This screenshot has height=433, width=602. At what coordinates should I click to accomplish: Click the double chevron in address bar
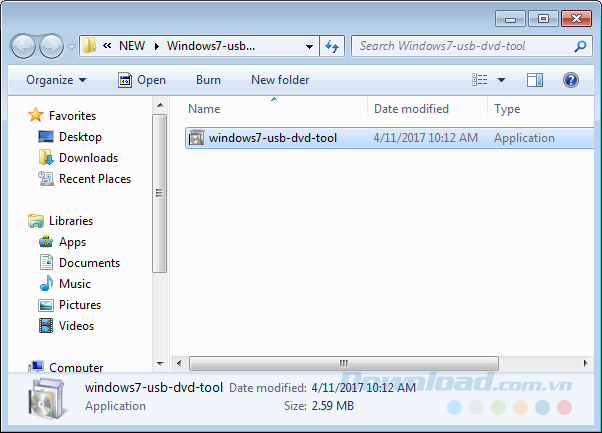coord(107,46)
